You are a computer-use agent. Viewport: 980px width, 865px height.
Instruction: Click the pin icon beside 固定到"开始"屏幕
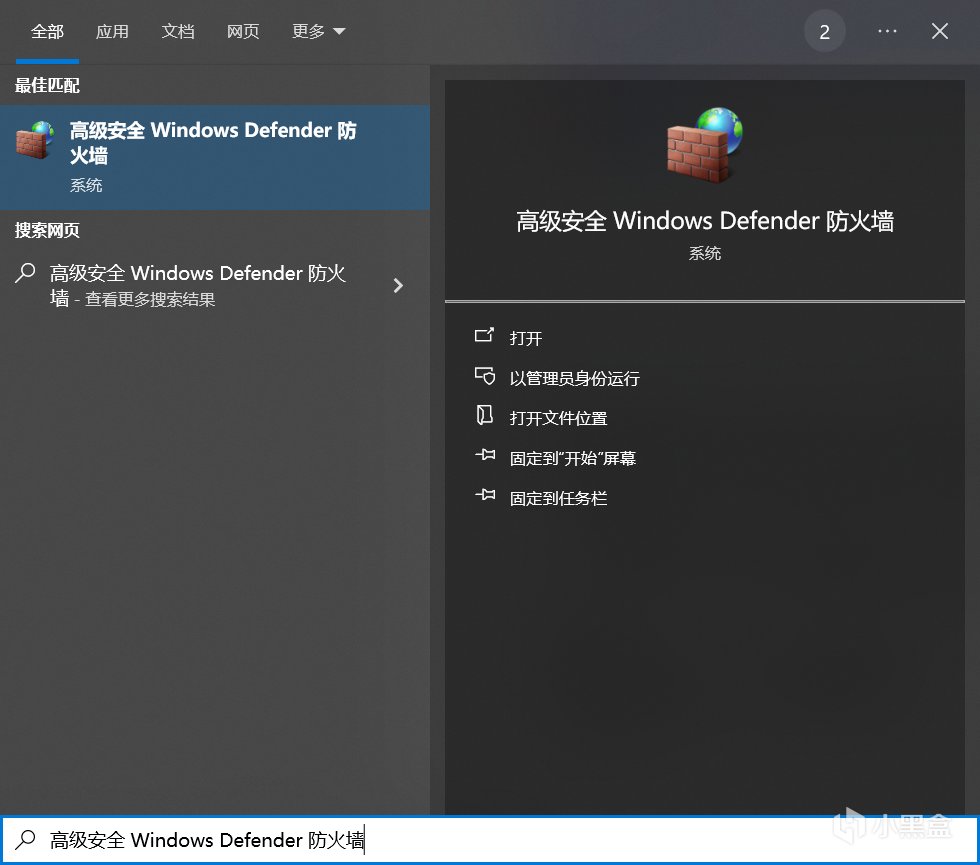(x=485, y=455)
